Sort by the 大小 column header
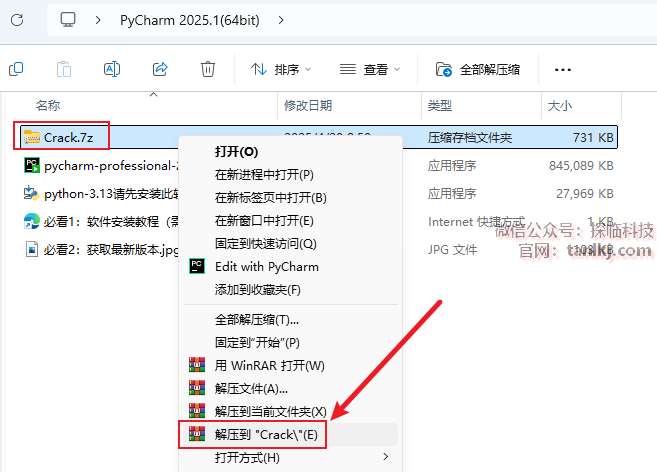 tap(560, 106)
